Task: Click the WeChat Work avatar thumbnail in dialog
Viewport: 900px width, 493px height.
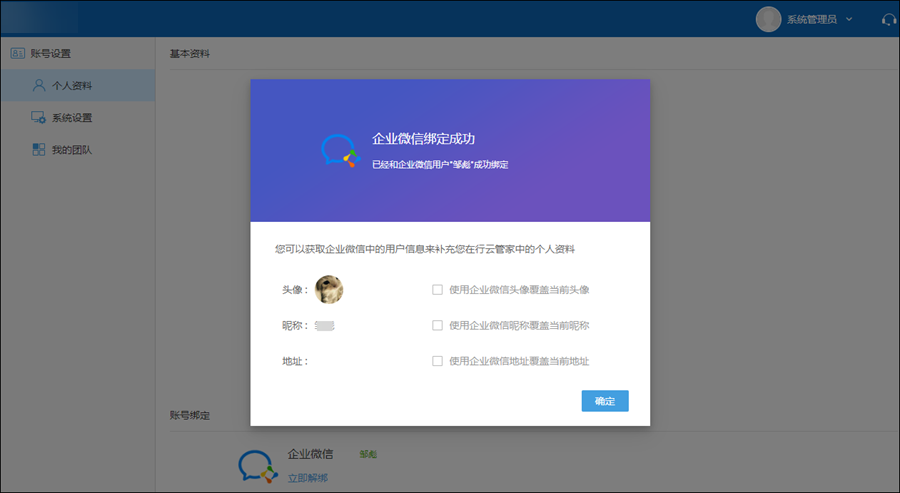Action: coord(329,289)
